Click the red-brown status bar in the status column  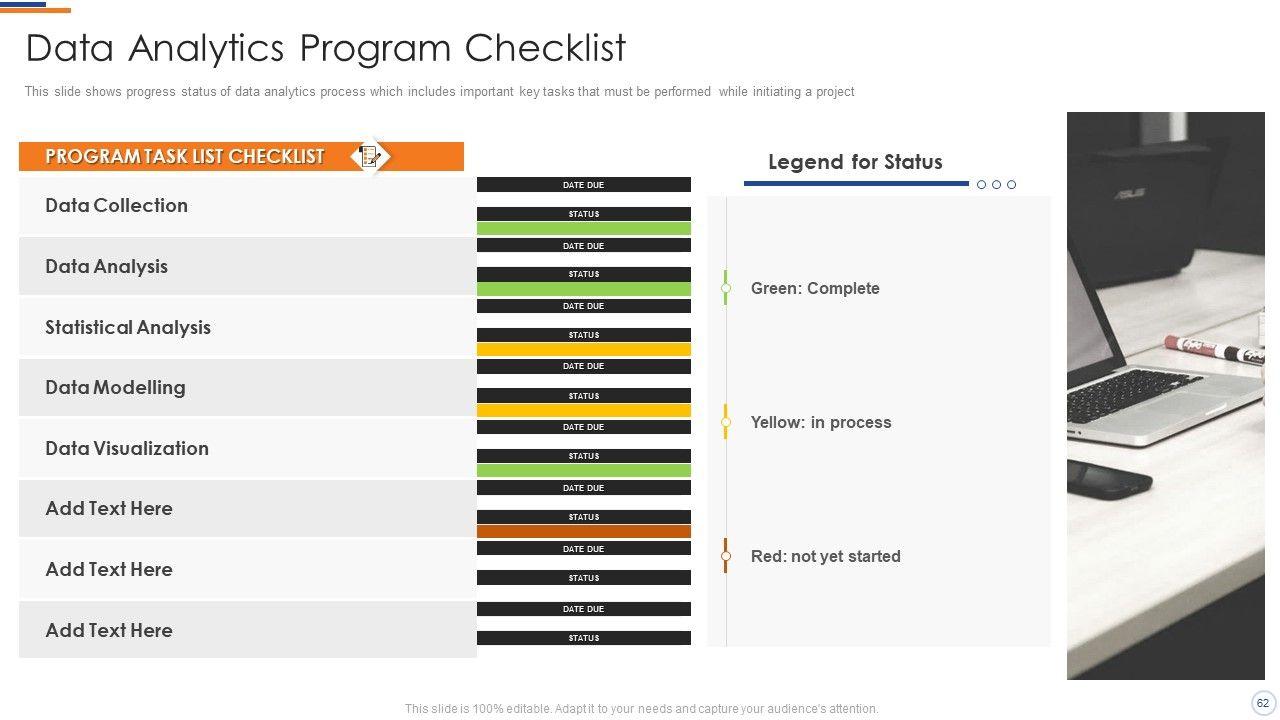click(x=583, y=532)
